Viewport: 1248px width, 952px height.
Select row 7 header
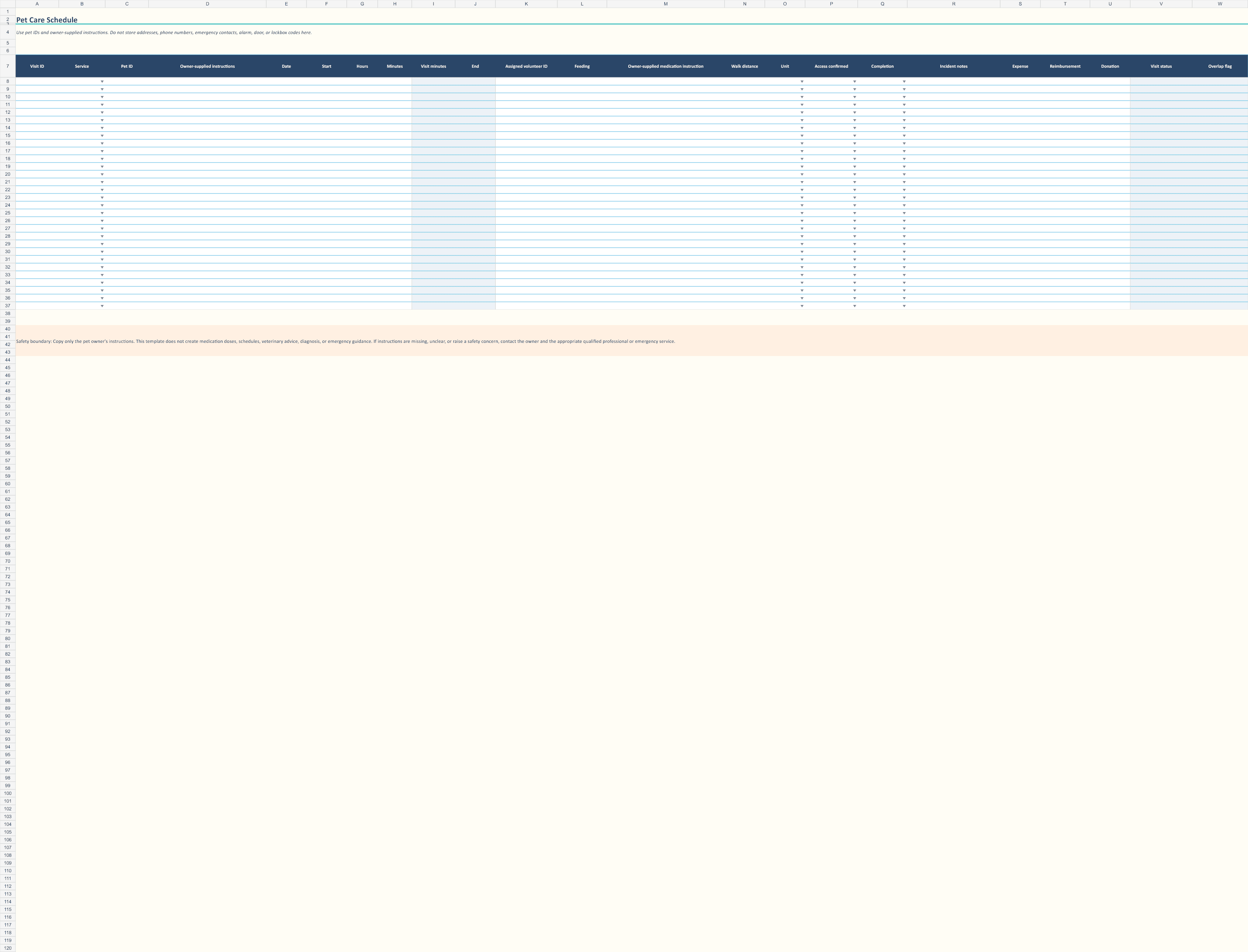(x=7, y=66)
